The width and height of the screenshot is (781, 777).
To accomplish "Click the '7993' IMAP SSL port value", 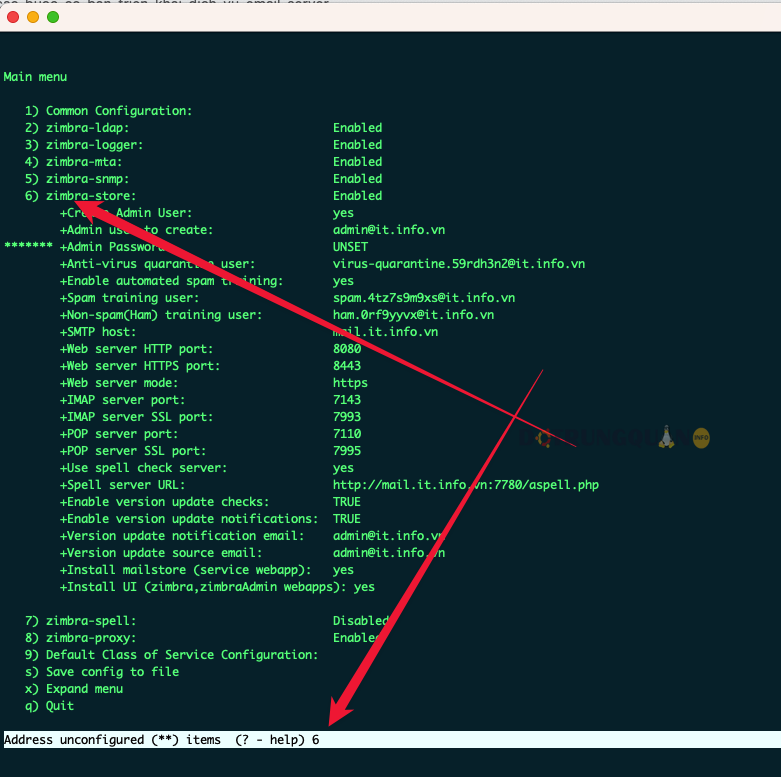I will 347,416.
